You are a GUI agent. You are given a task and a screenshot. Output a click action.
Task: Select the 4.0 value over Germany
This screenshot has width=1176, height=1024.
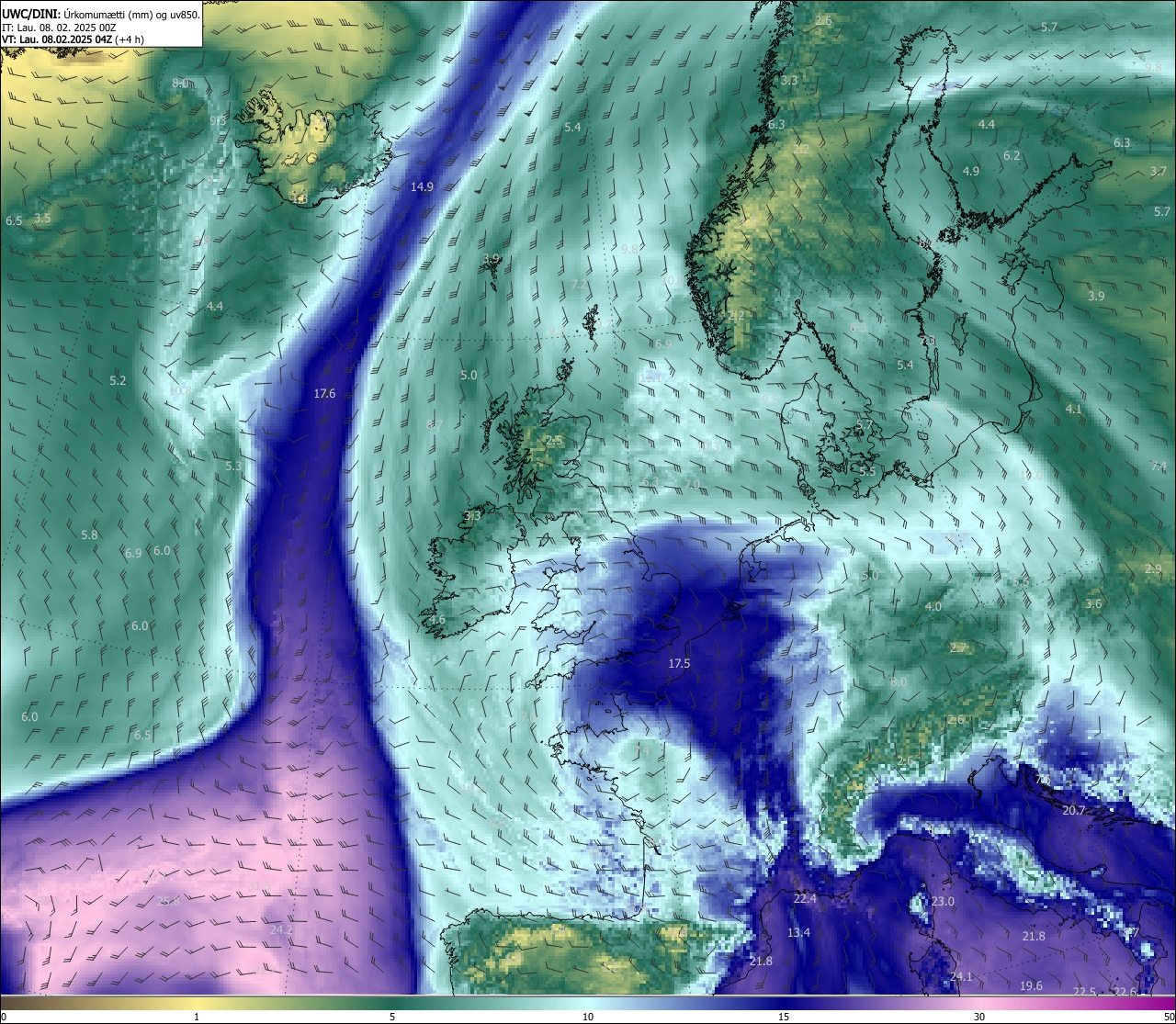(933, 607)
